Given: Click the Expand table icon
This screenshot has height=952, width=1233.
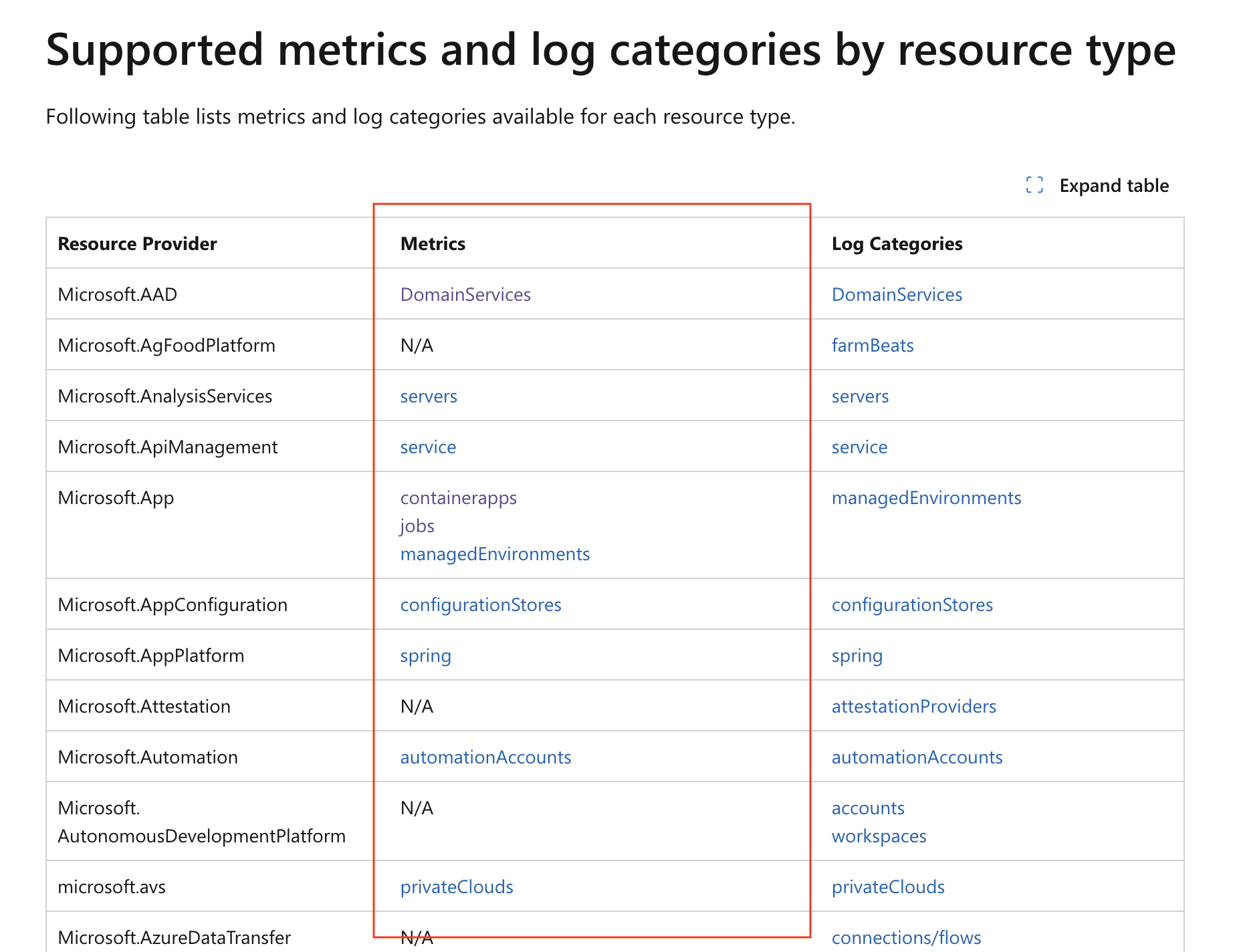Looking at the screenshot, I should [1033, 185].
